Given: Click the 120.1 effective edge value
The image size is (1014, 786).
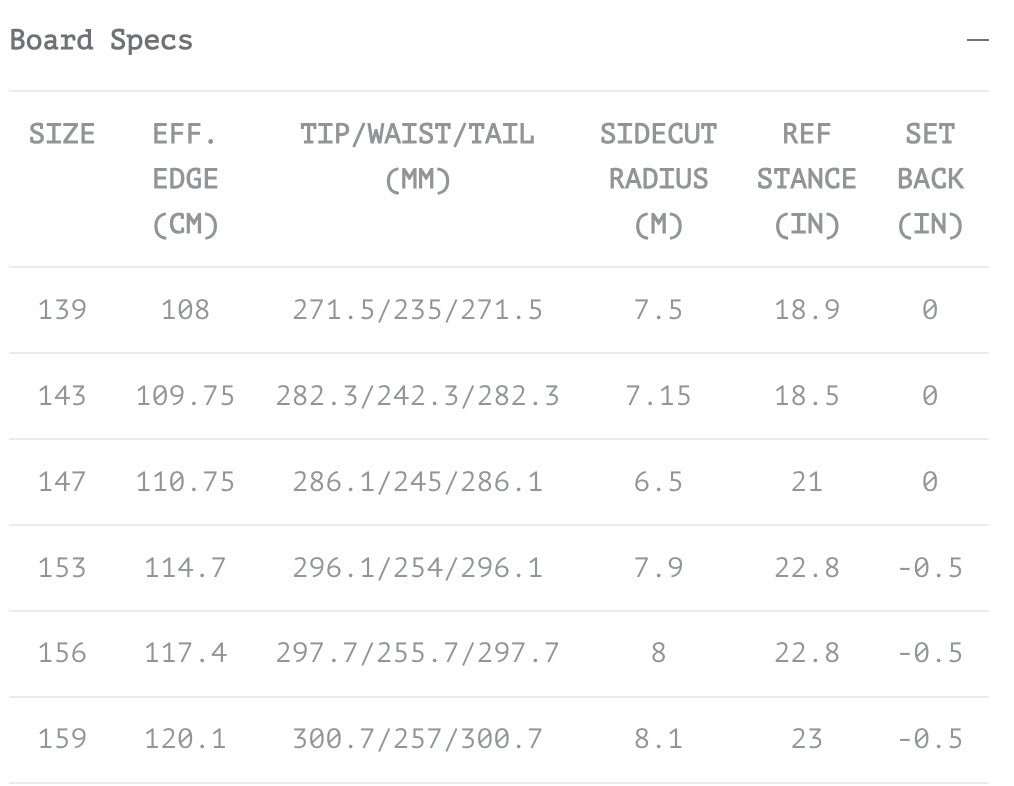Looking at the screenshot, I should click(x=185, y=740).
